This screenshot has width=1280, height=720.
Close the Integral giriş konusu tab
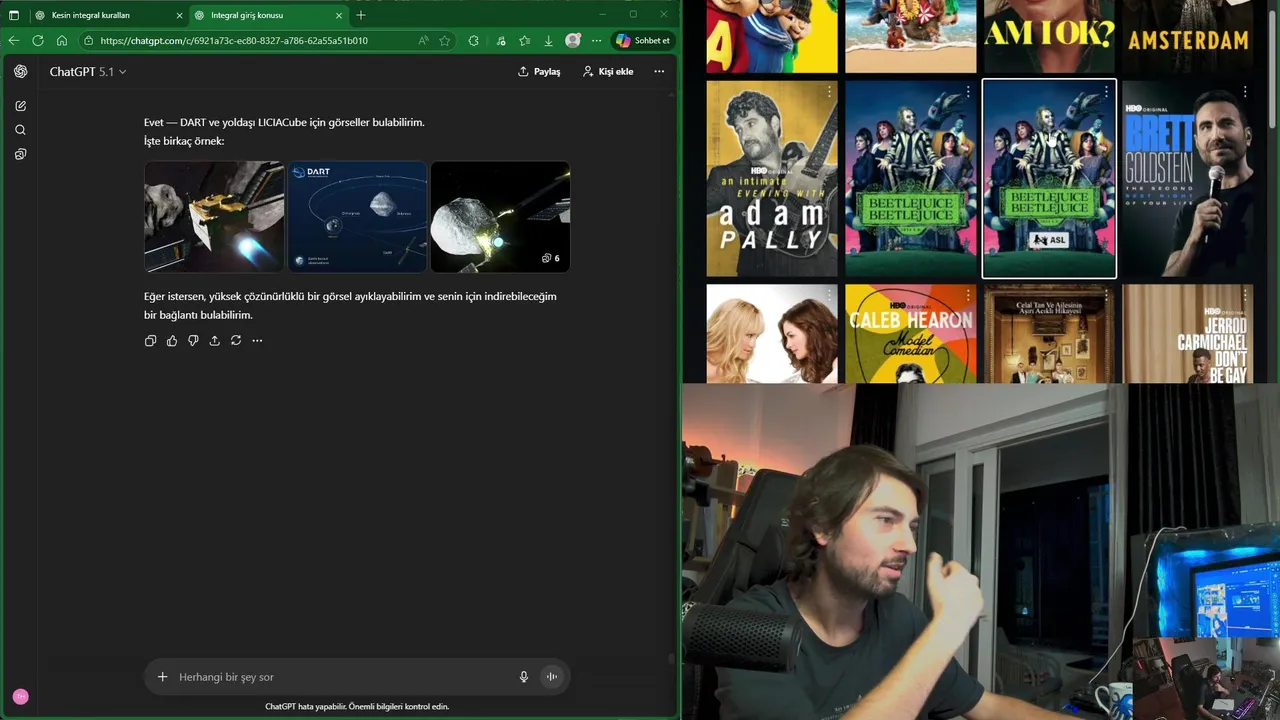click(x=339, y=15)
